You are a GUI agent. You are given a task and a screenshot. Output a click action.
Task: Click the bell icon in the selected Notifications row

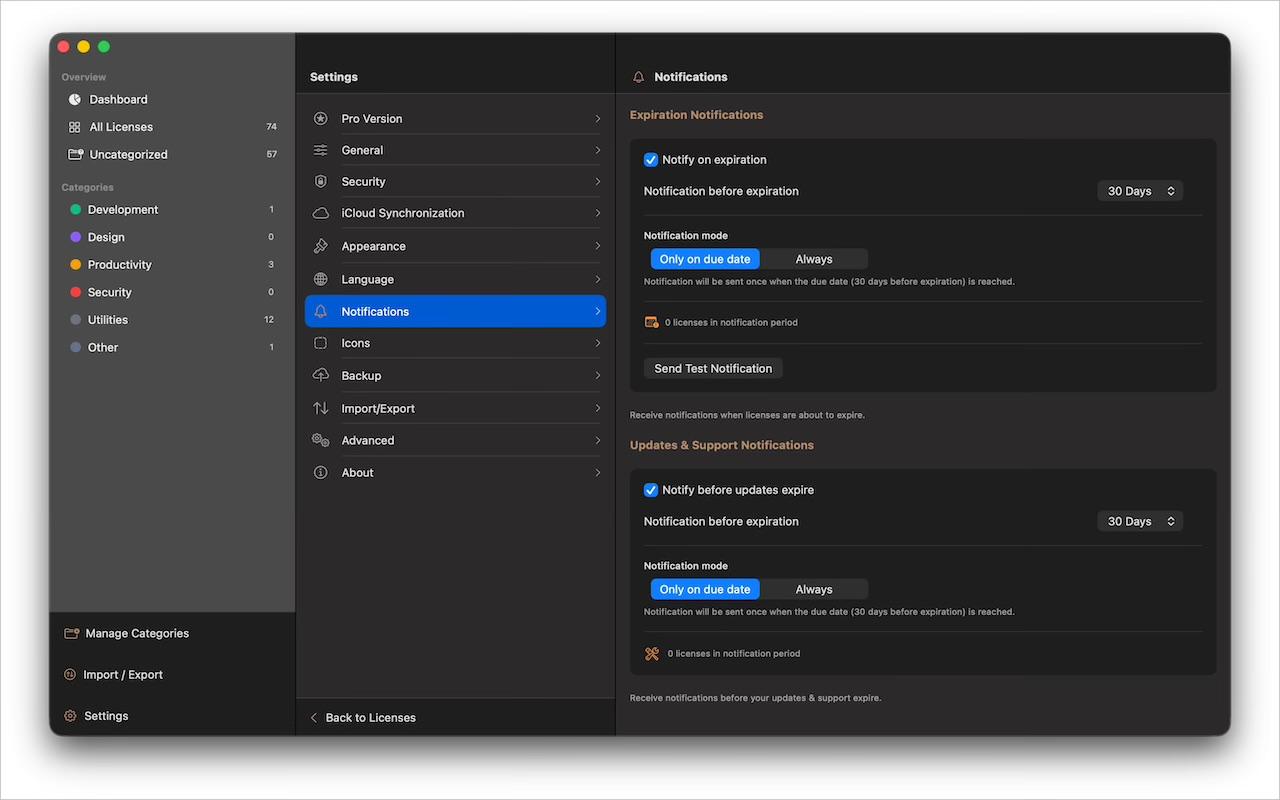[321, 312]
